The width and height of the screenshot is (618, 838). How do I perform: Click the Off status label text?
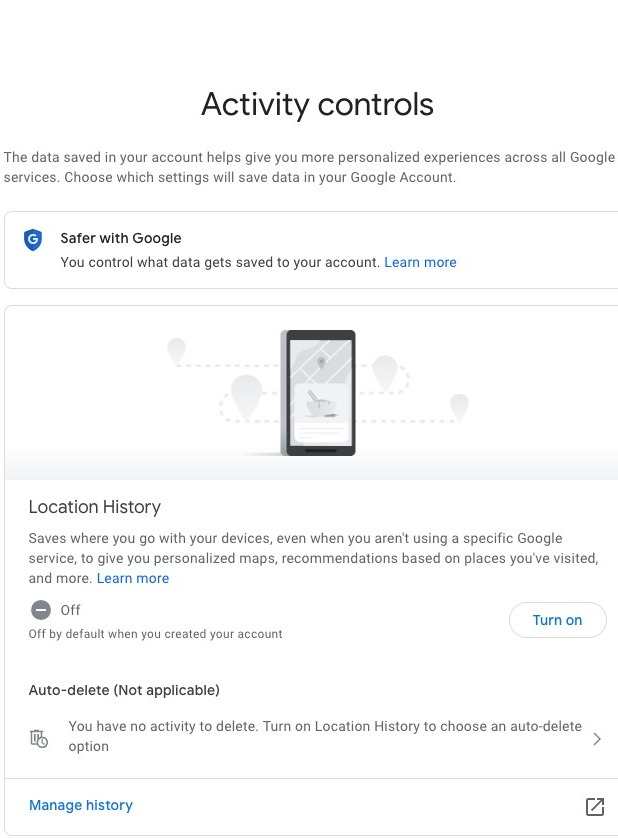(x=70, y=610)
